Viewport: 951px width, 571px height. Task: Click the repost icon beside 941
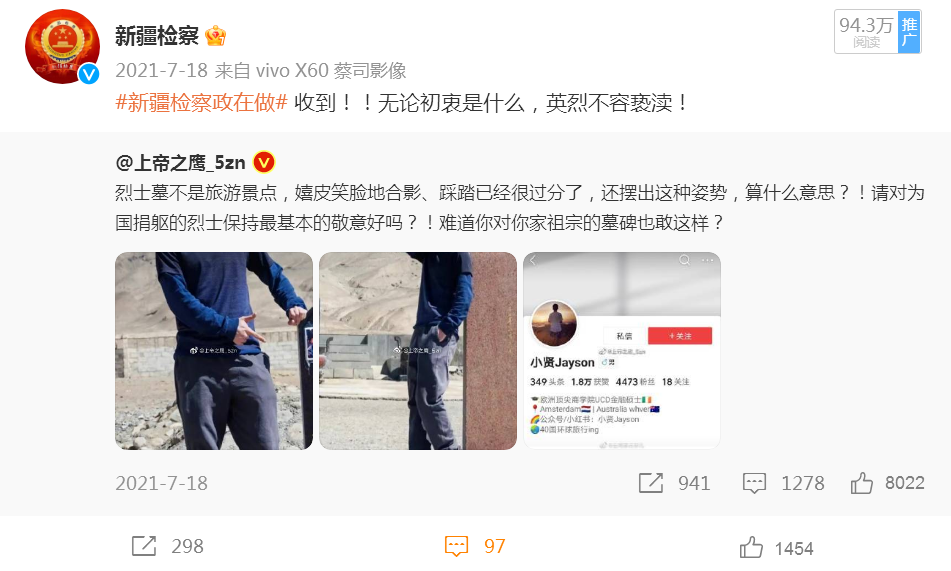pos(651,483)
